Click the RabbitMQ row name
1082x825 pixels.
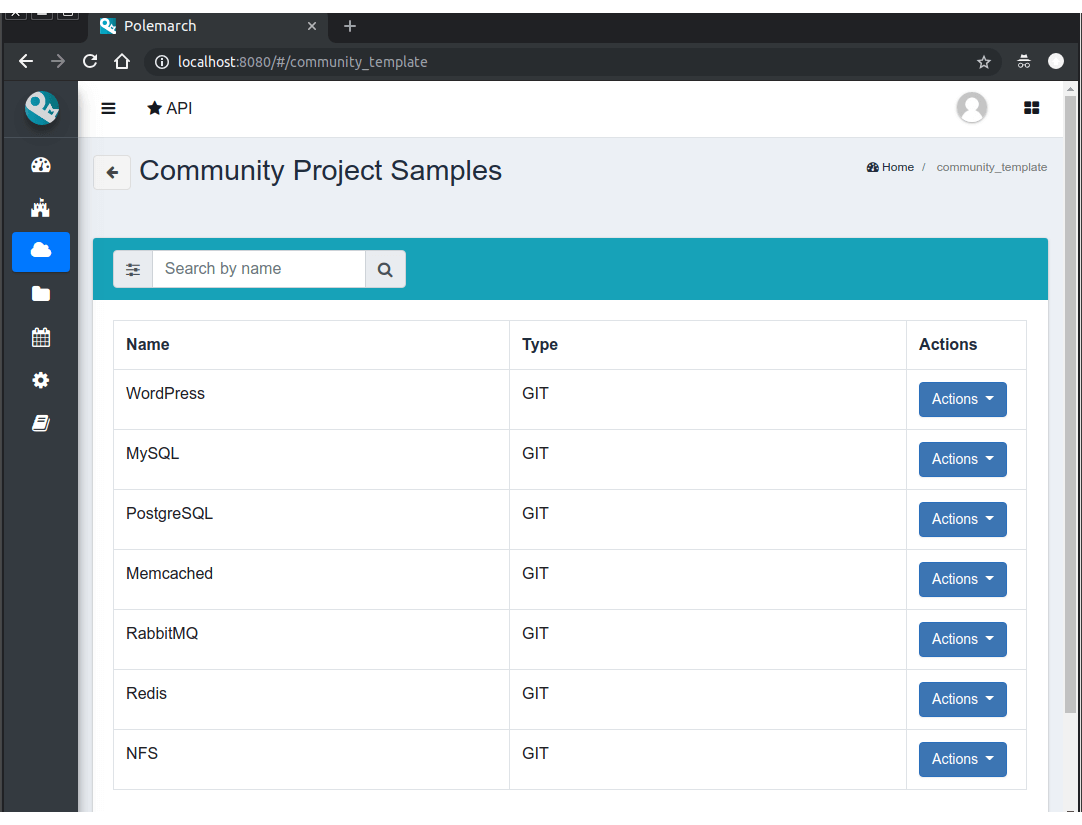tap(162, 633)
